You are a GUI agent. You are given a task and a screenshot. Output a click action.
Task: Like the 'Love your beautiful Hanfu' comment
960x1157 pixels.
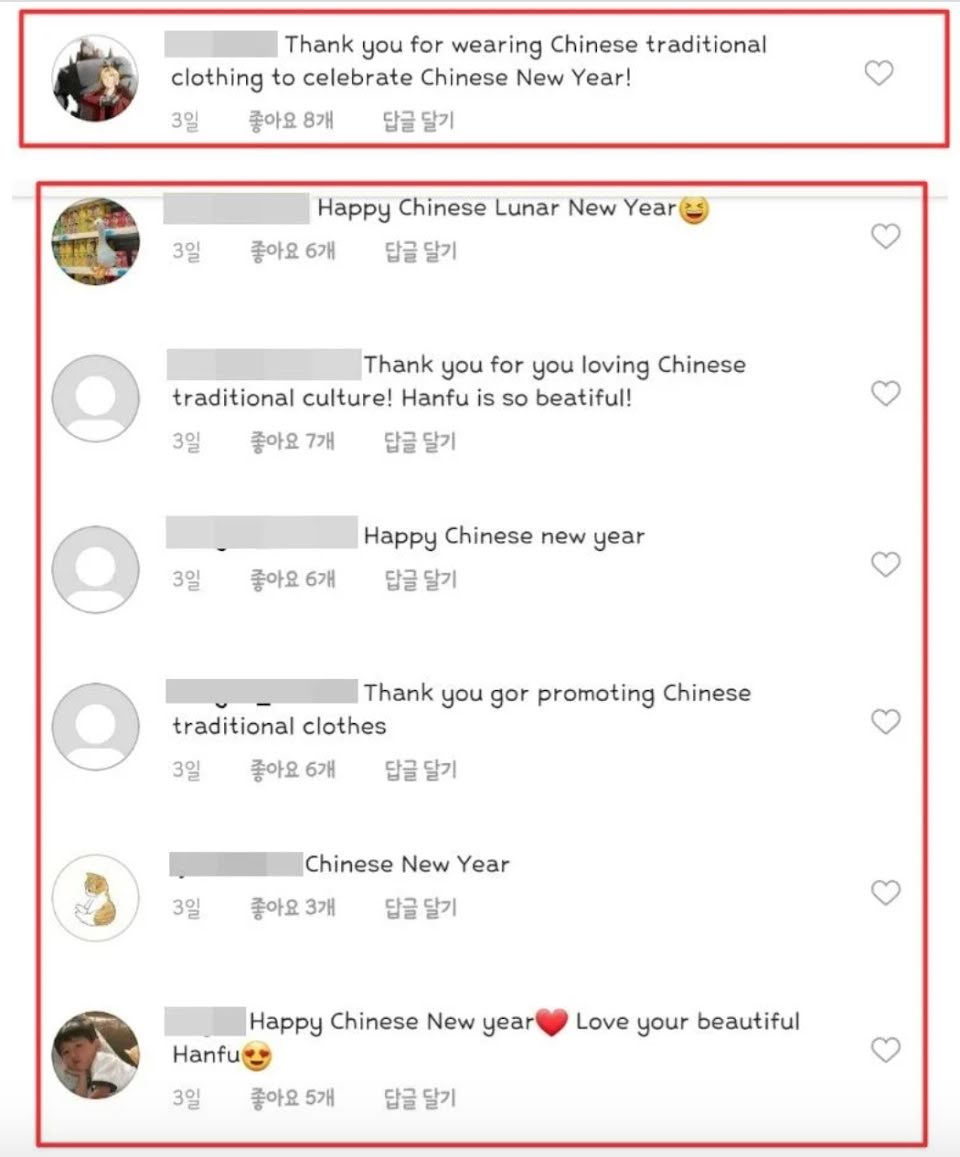click(885, 1049)
